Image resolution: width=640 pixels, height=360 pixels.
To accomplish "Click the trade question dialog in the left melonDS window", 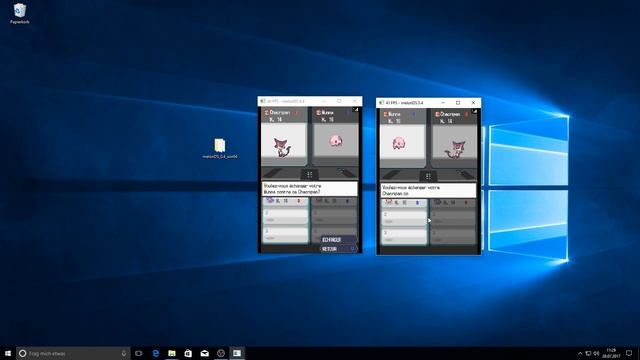I will click(309, 189).
